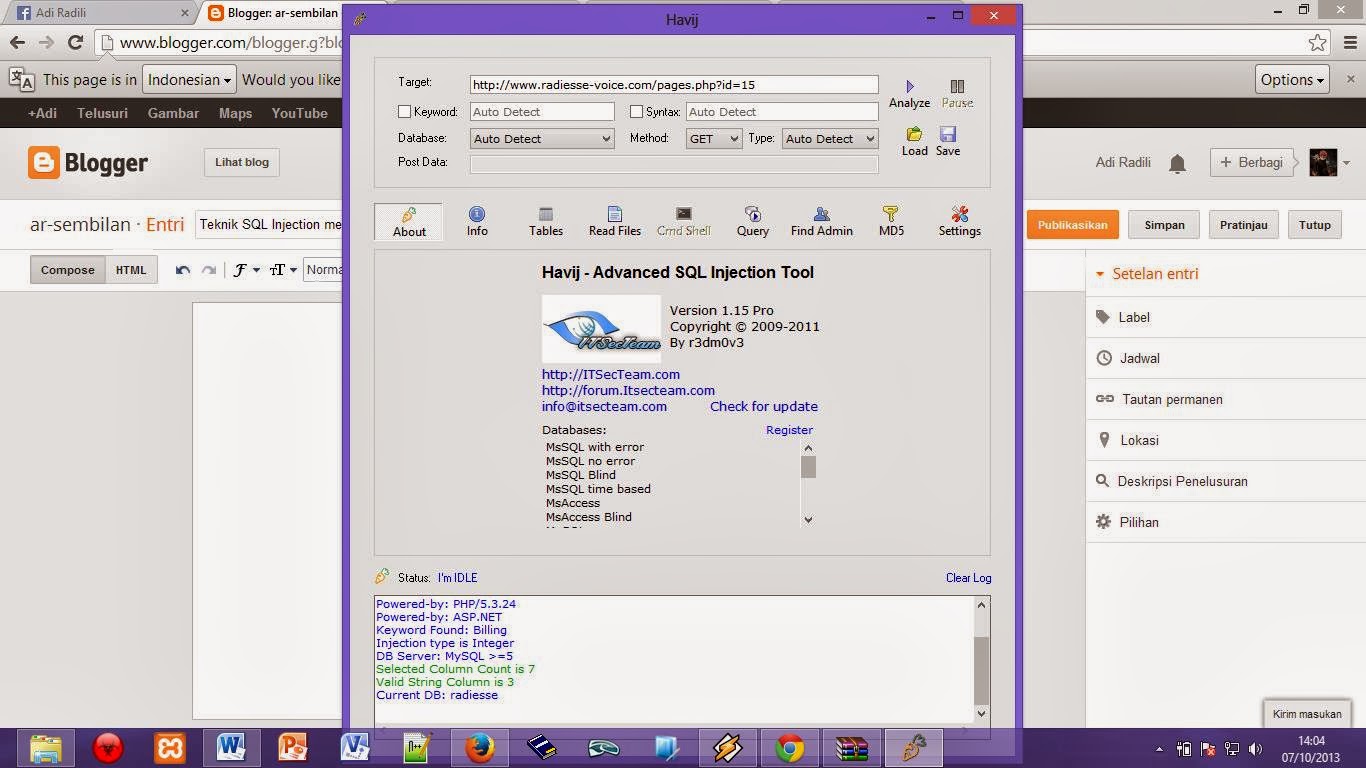Expand the Setelan entri panel
Image resolution: width=1366 pixels, height=768 pixels.
(1147, 274)
